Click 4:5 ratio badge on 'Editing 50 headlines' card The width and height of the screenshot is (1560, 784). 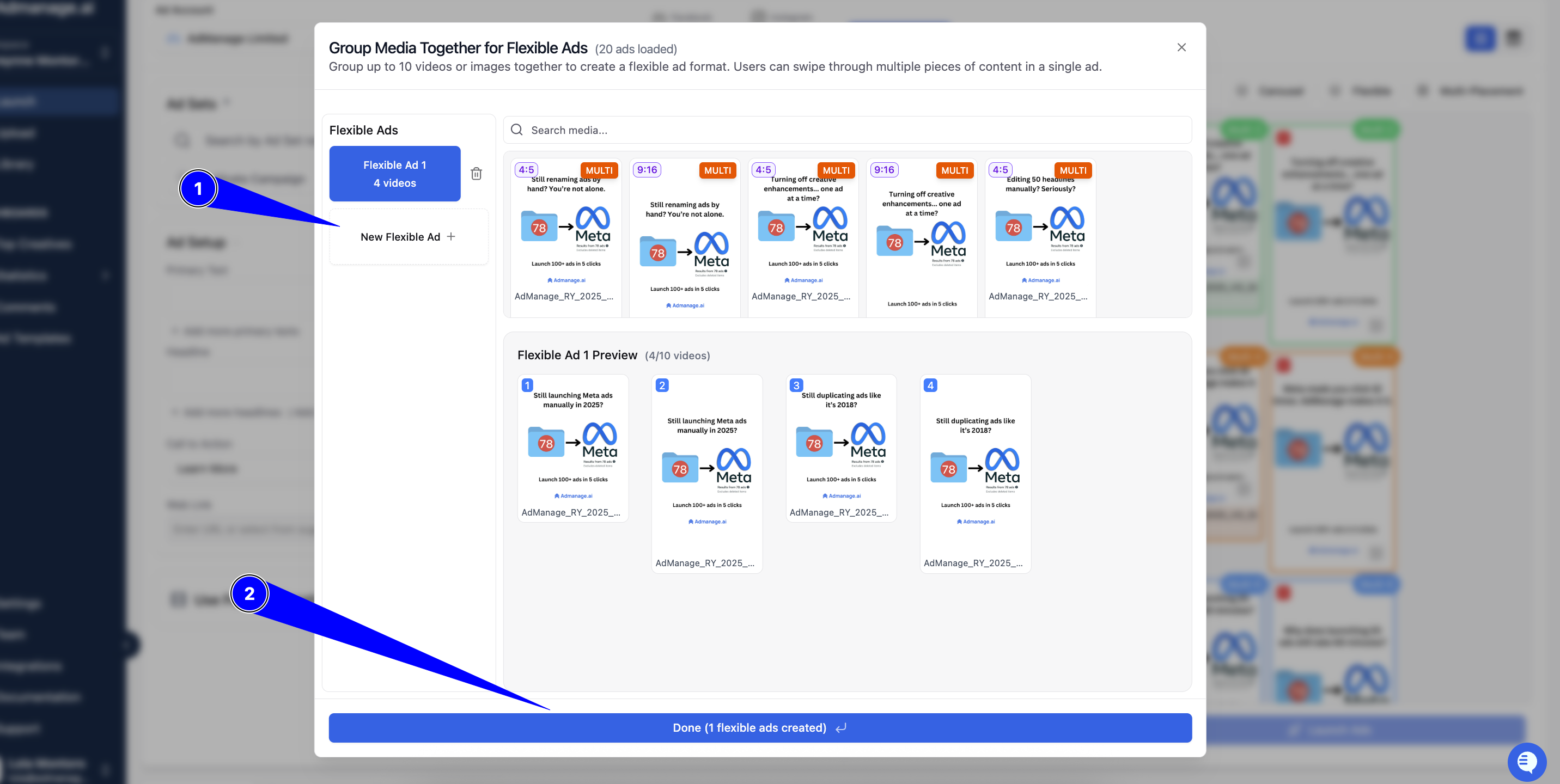coord(1000,169)
